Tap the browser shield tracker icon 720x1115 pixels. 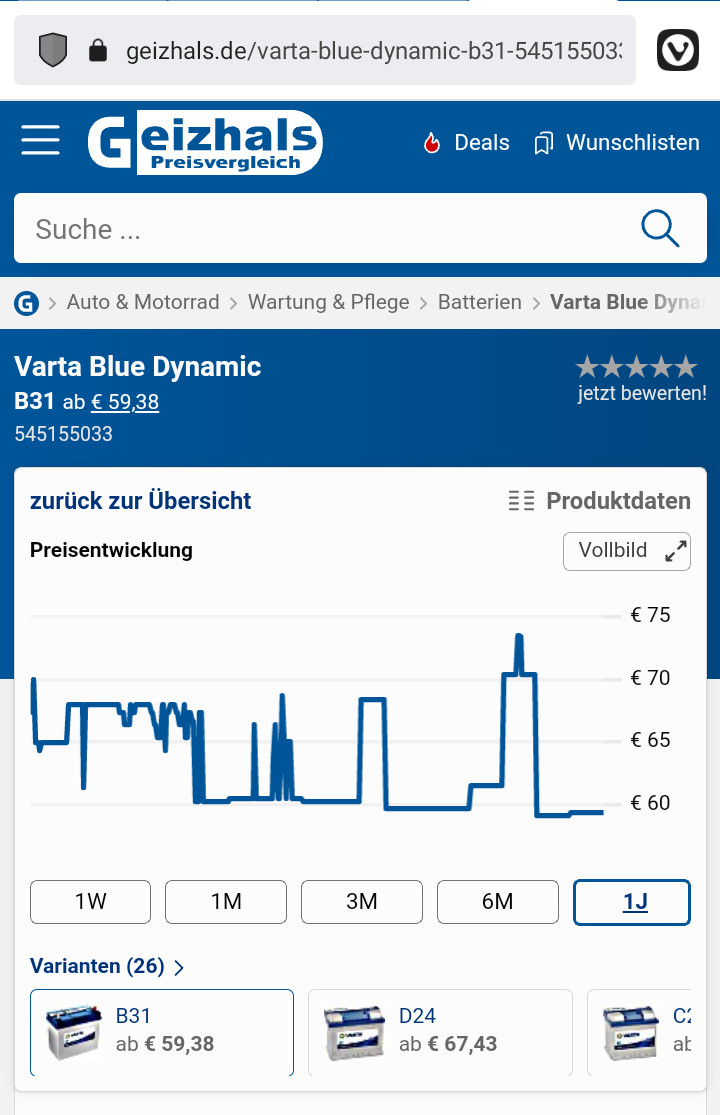click(53, 50)
